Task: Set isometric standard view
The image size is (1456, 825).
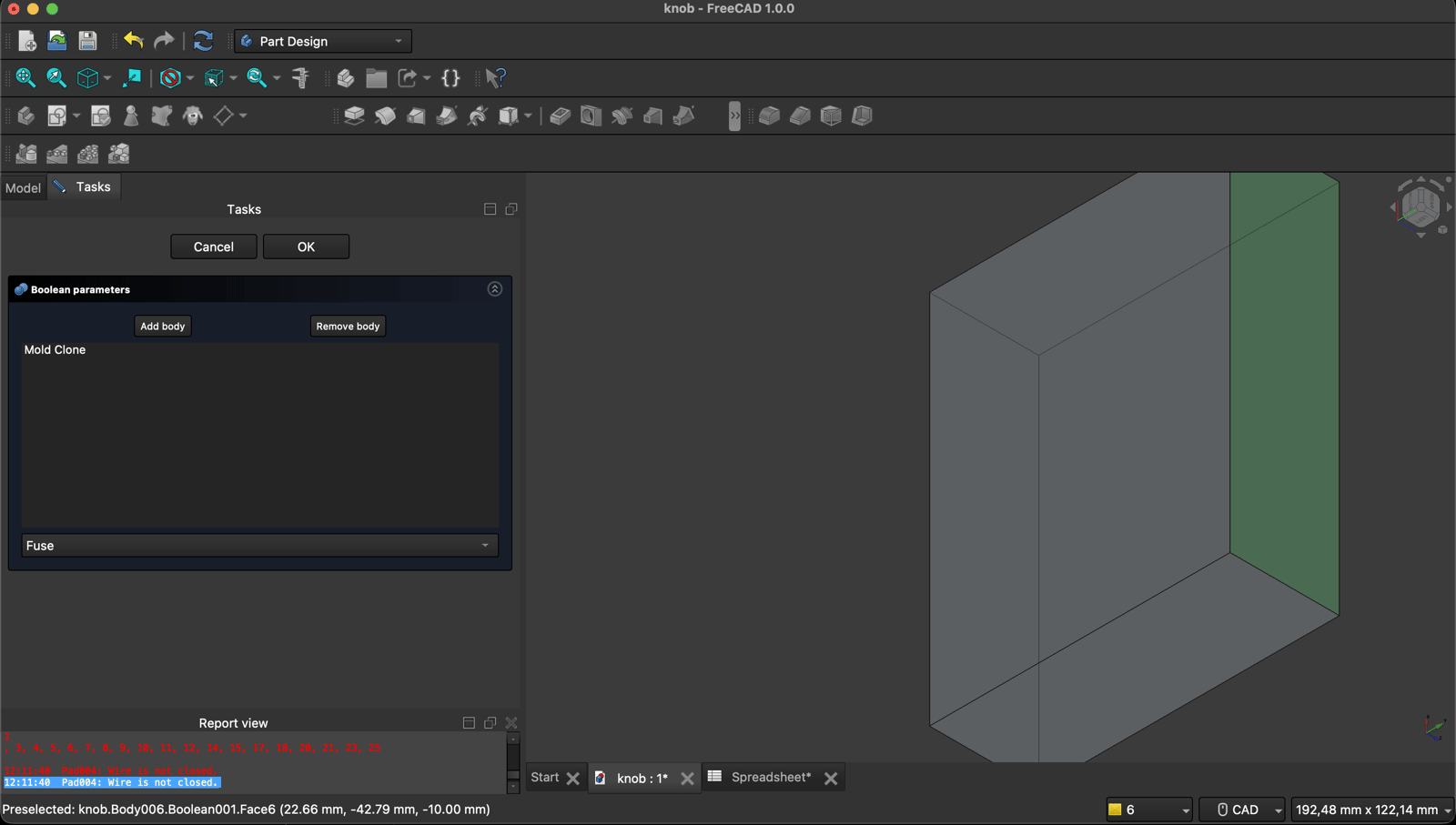Action: [x=87, y=78]
